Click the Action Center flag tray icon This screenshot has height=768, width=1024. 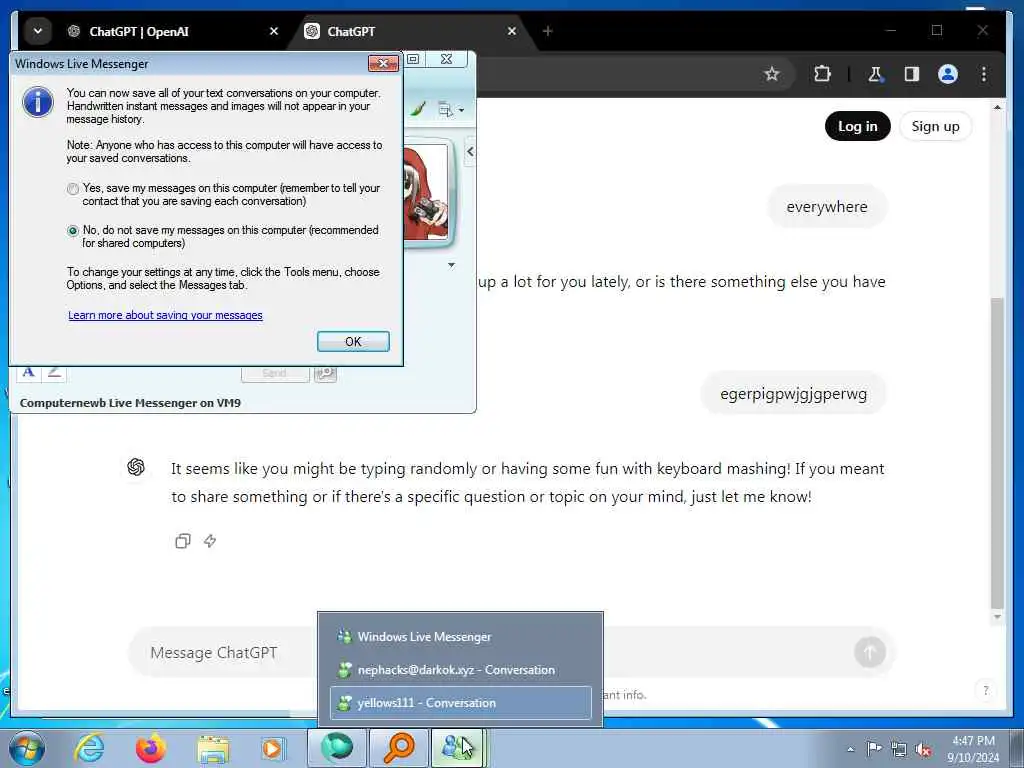point(874,749)
